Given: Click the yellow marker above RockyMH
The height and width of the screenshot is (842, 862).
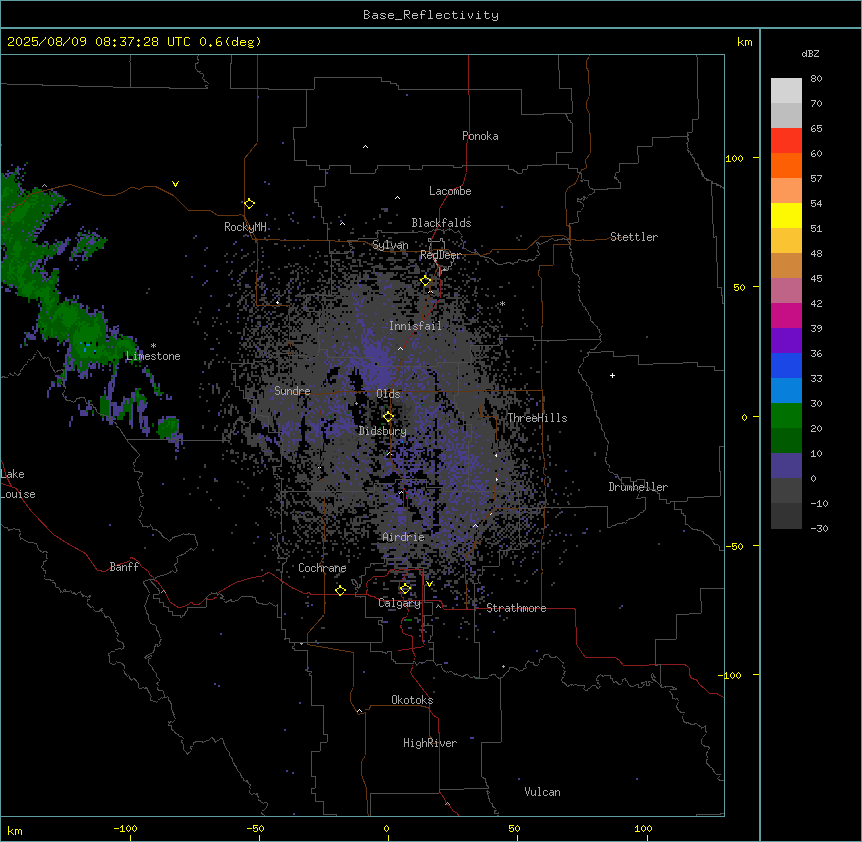Looking at the screenshot, I should (x=249, y=203).
